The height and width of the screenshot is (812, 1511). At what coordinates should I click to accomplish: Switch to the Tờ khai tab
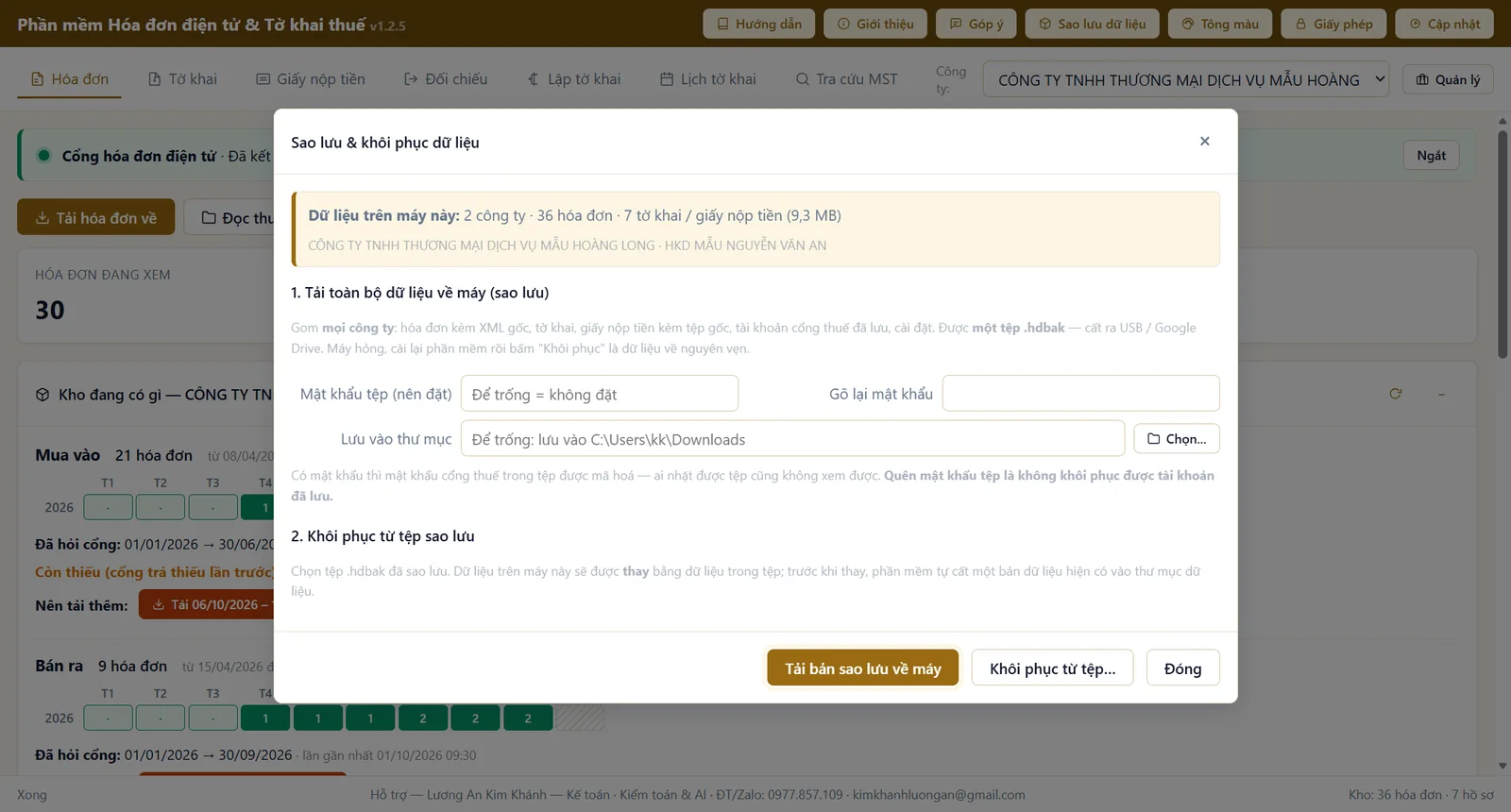tap(182, 79)
